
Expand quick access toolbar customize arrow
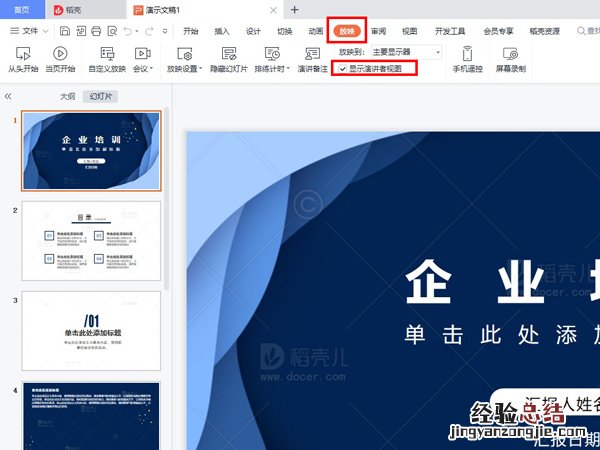(165, 31)
